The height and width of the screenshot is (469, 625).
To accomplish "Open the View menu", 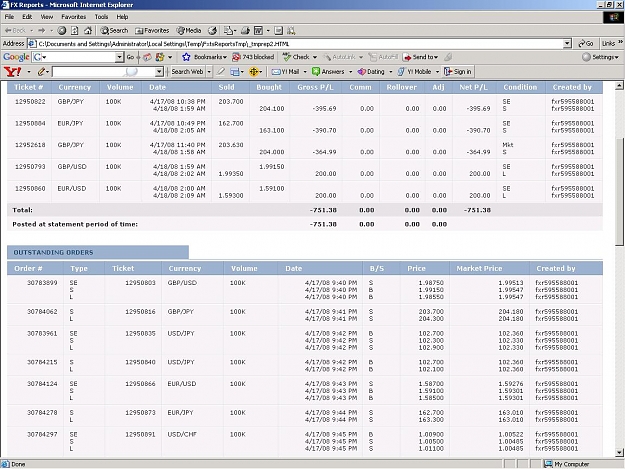I will (47, 17).
